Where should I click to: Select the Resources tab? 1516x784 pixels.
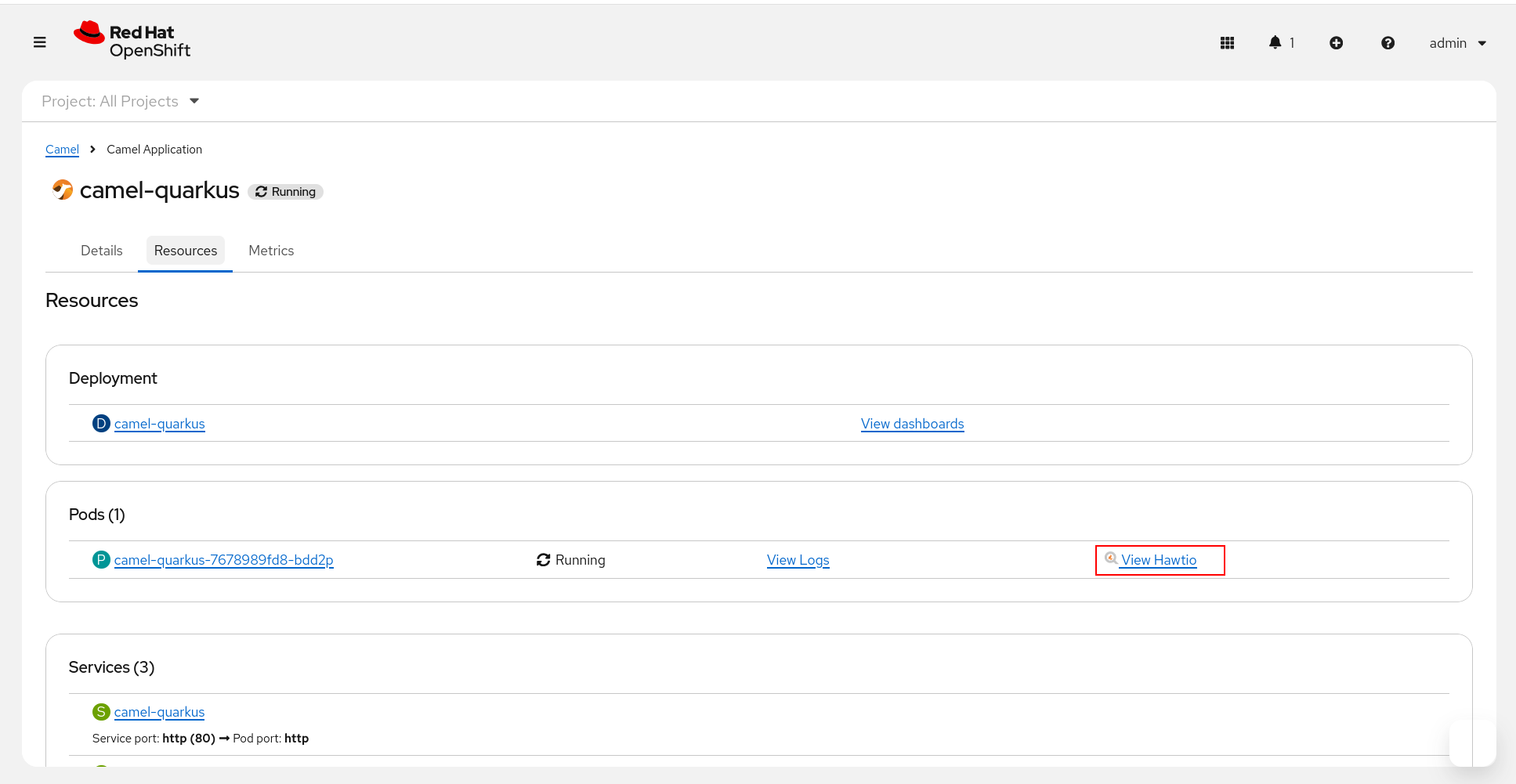[x=186, y=251]
